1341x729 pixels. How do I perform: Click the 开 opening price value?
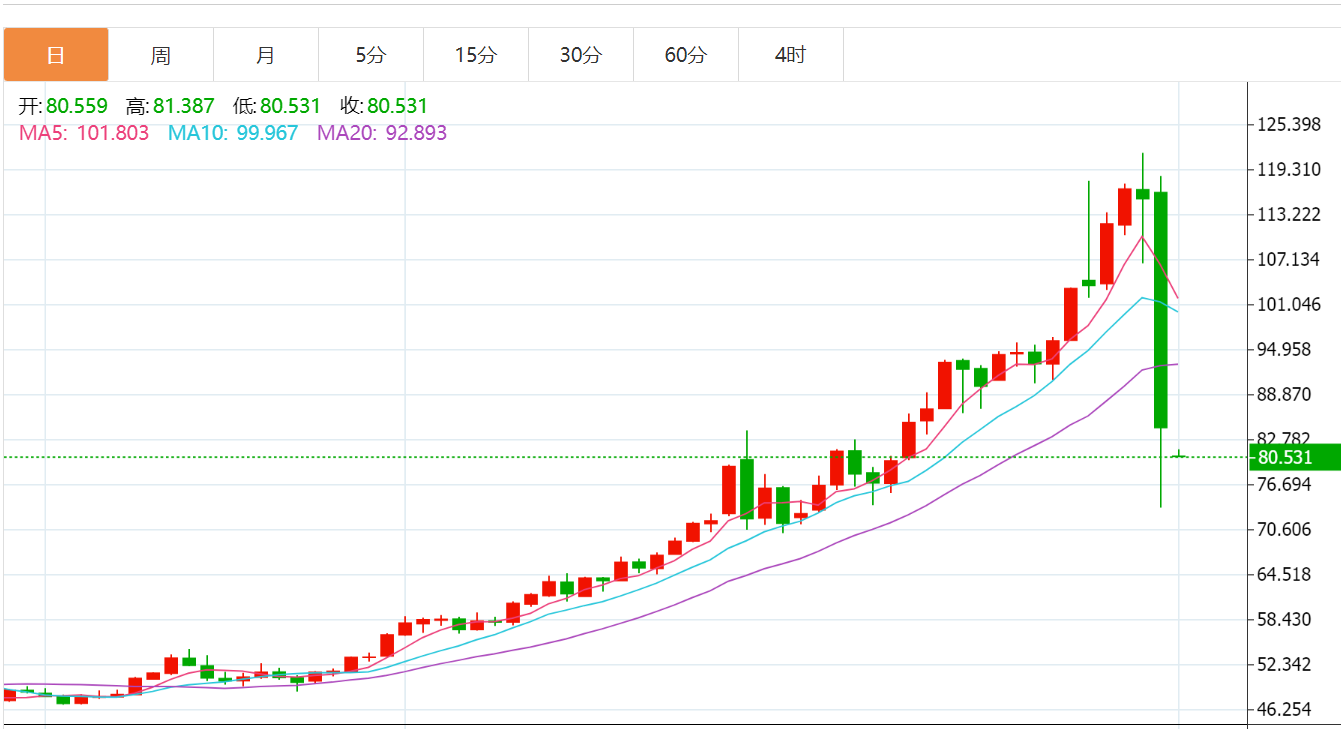pyautogui.click(x=76, y=106)
